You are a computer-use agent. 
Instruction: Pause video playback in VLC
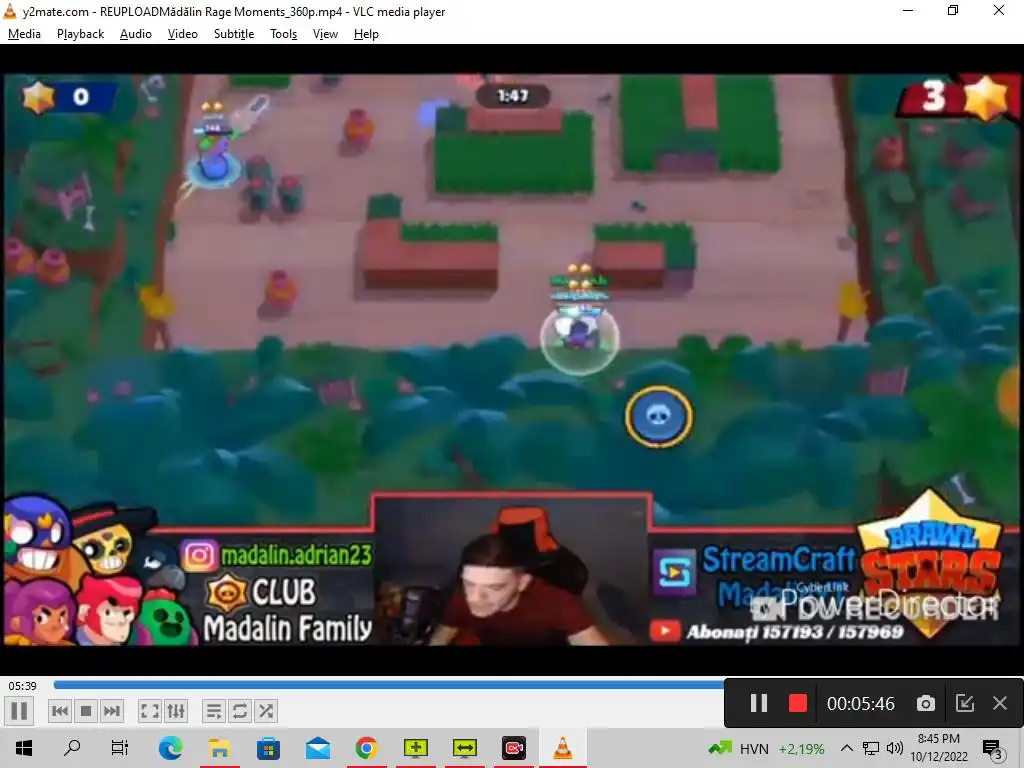[x=19, y=711]
